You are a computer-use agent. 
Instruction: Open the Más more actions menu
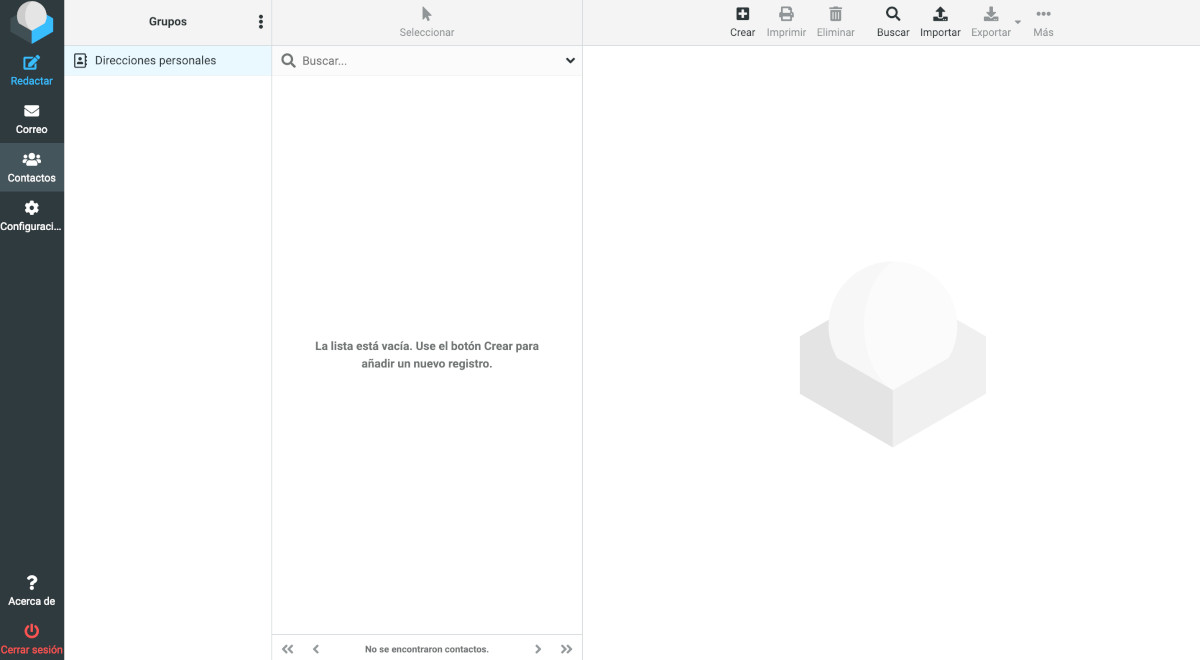coord(1043,22)
